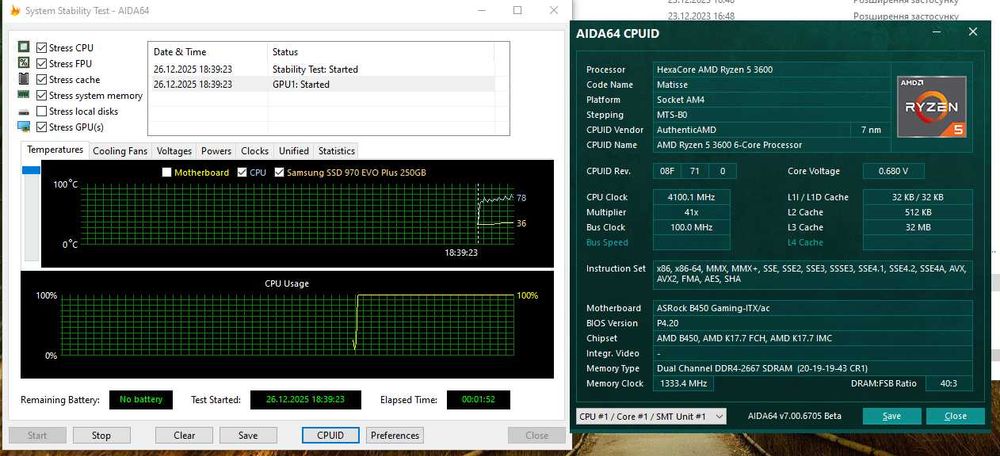Click the Memory Type Dual Channel DDR4-2667 value

click(813, 368)
